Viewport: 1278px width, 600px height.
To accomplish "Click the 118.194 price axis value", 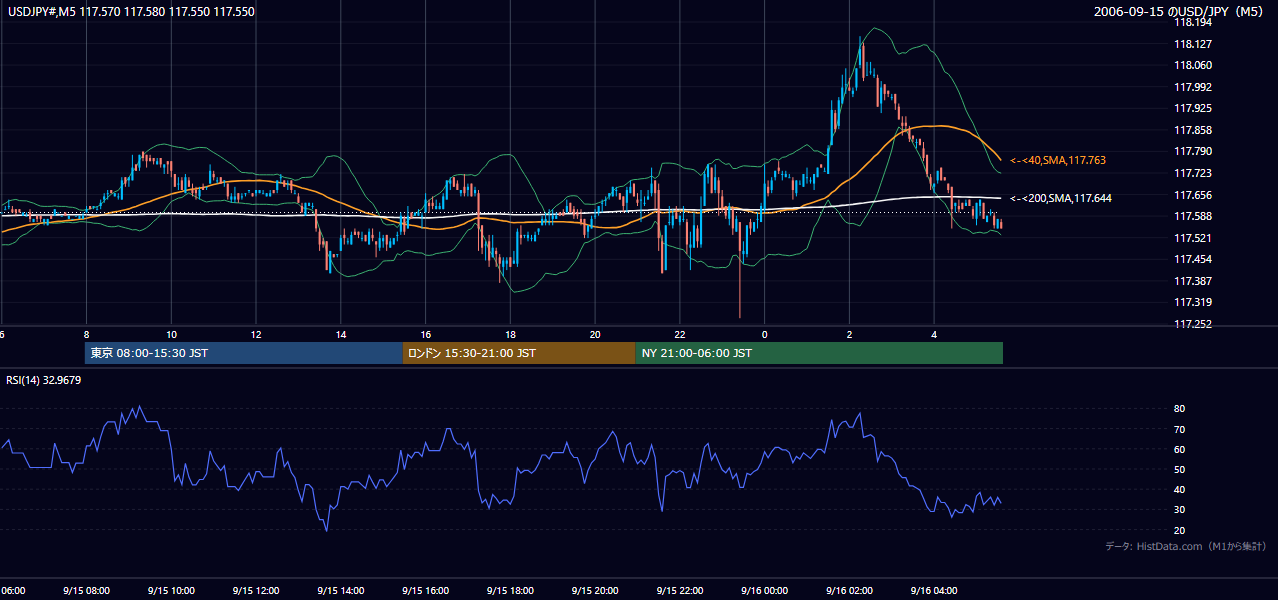I will coord(1192,22).
